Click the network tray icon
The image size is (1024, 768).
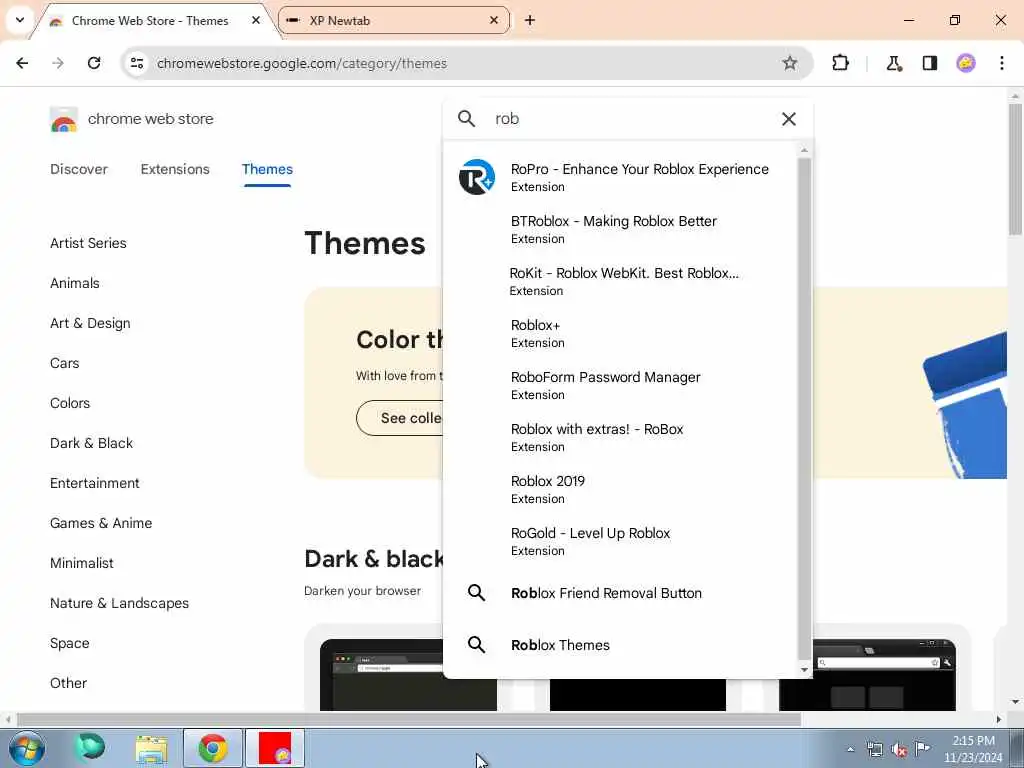coord(874,749)
